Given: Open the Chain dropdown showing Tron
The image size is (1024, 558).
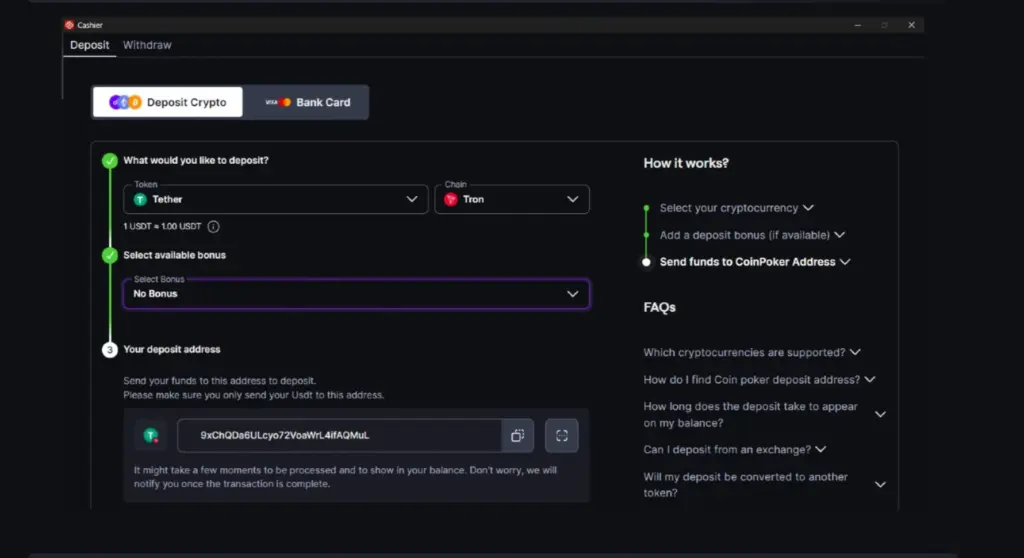Looking at the screenshot, I should point(512,199).
